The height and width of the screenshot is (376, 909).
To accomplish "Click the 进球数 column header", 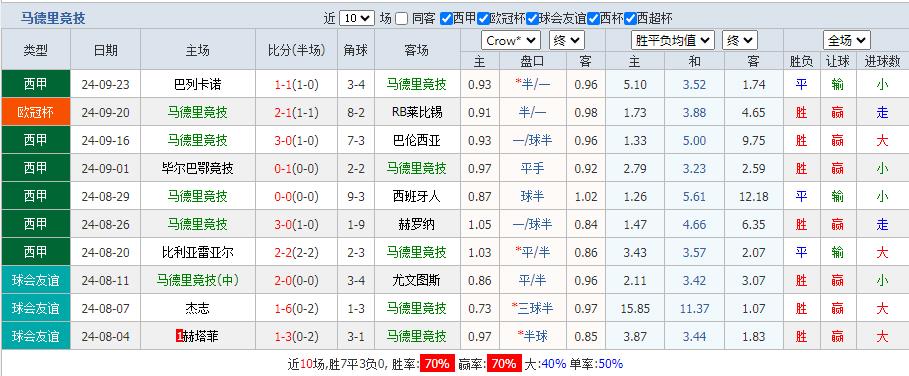I will 882,61.
